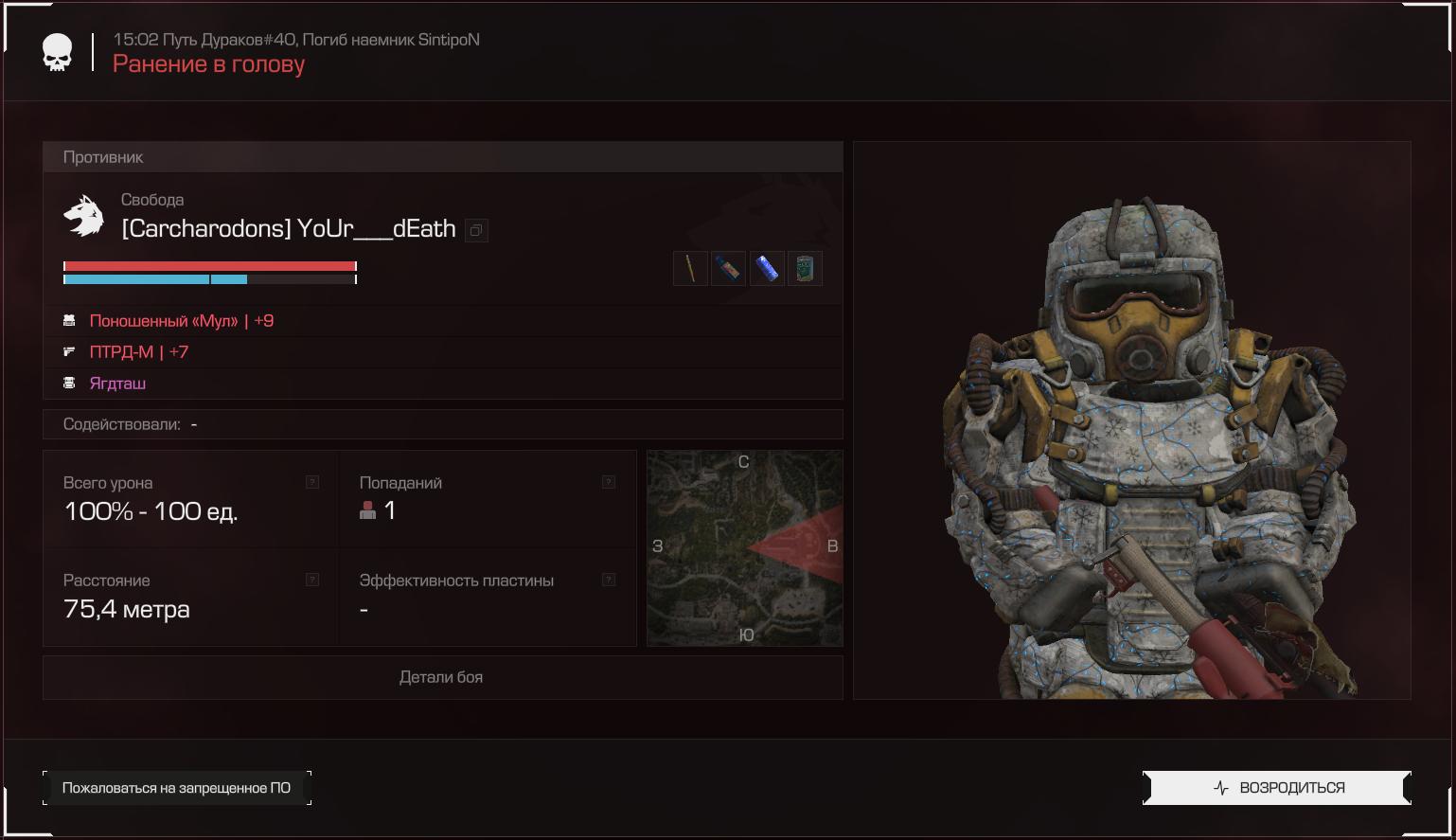Click the Расстояние label
Screen dimensions: 1456x840
tap(107, 581)
